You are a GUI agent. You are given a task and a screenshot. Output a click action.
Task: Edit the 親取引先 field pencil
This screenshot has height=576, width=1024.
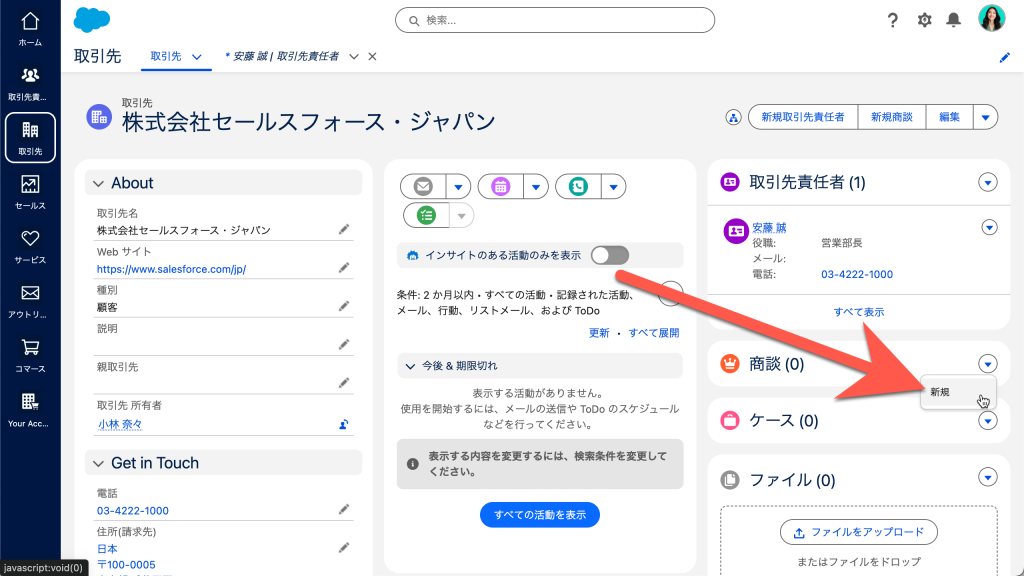coord(344,383)
